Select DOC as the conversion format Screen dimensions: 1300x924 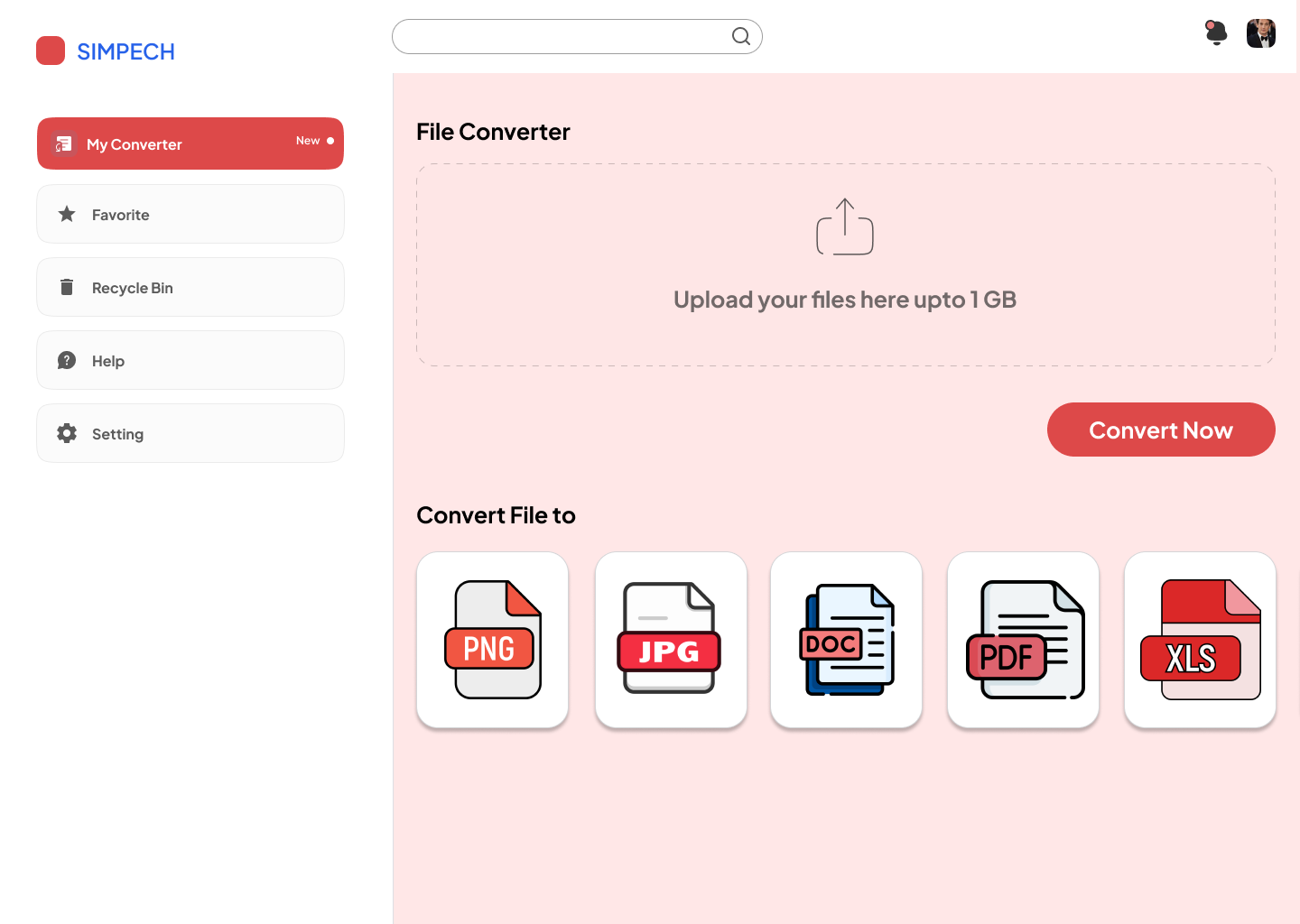click(846, 640)
